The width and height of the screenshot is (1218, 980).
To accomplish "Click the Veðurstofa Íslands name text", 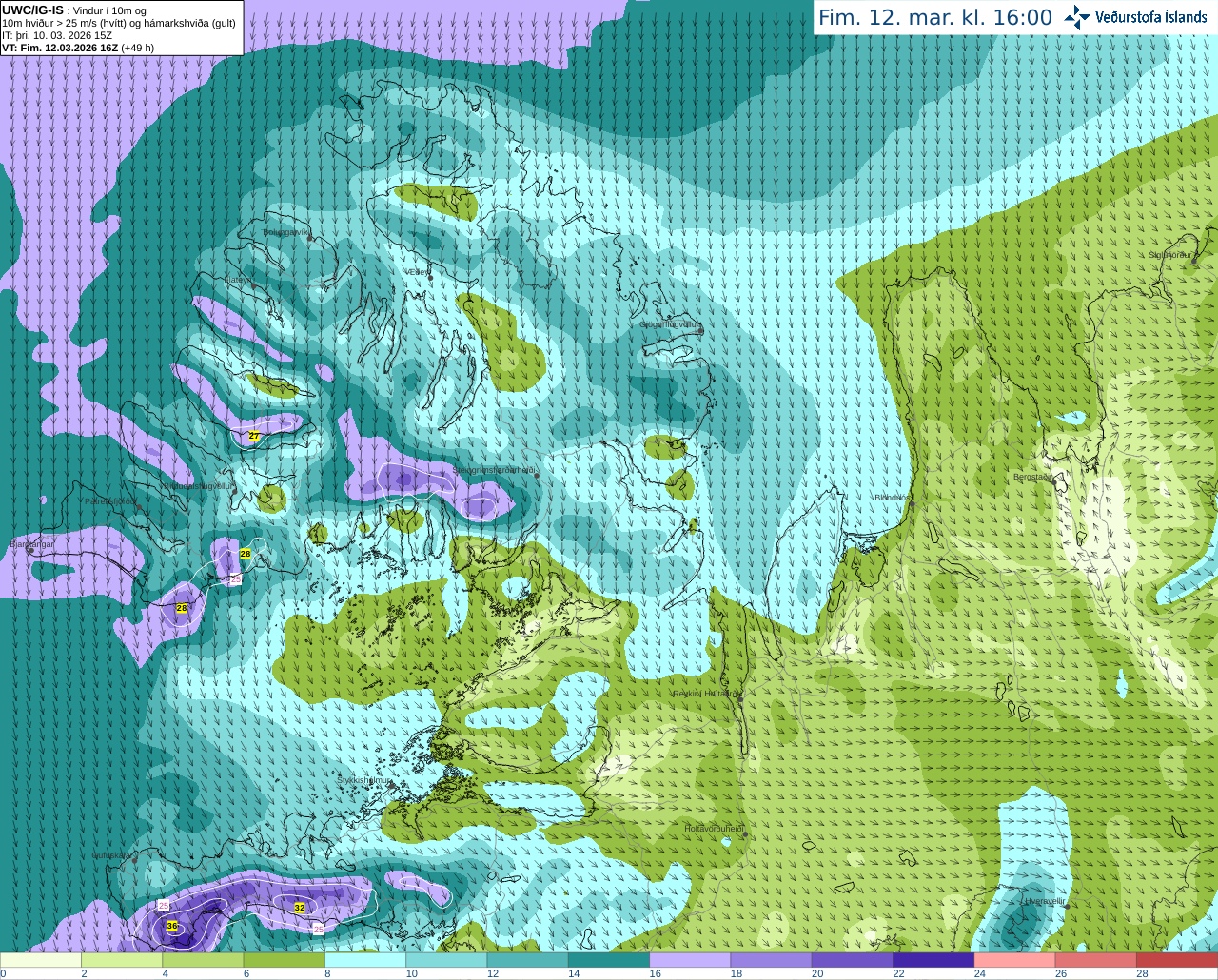I will (x=1150, y=17).
